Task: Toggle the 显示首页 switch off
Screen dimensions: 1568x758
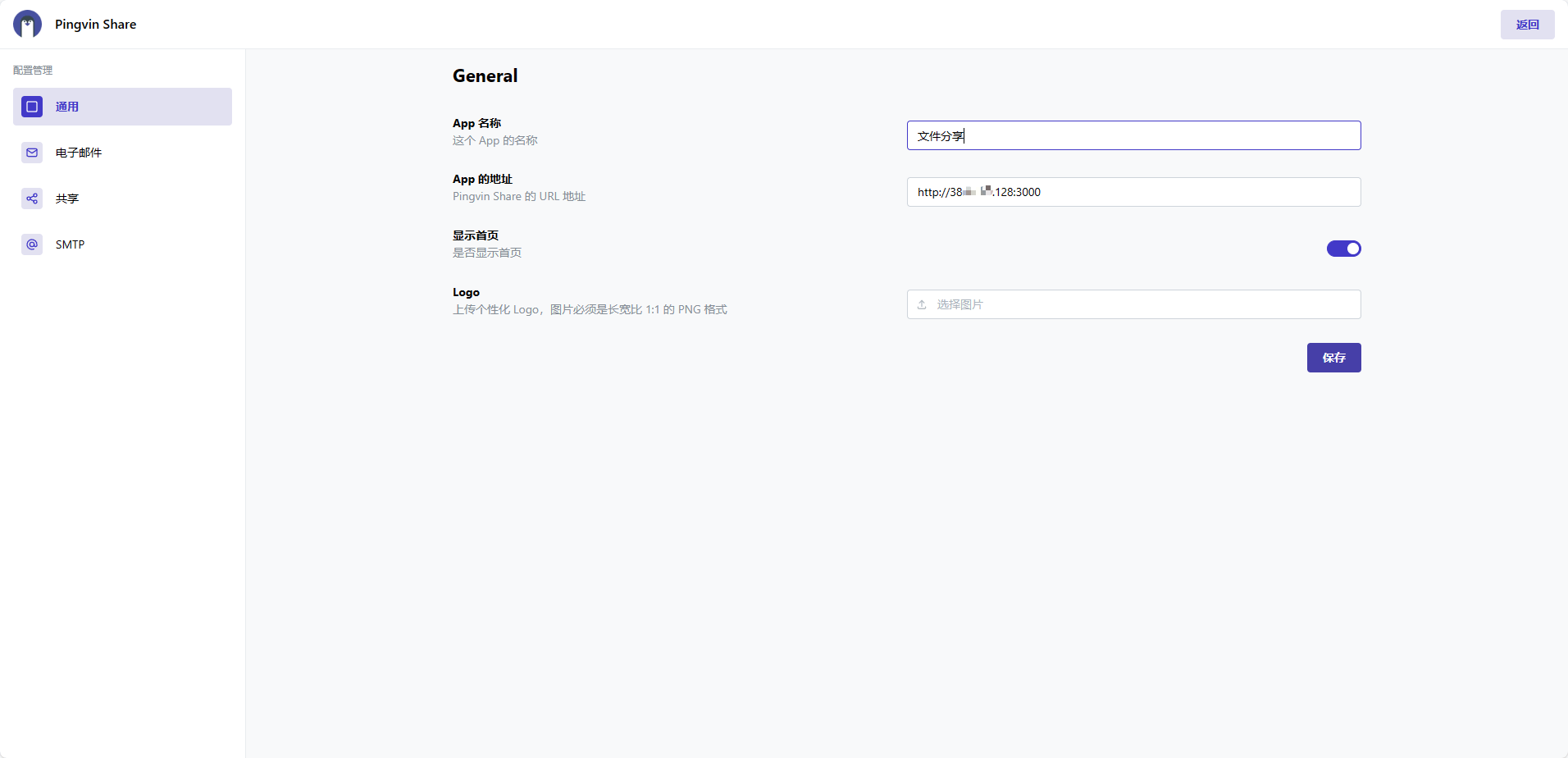Action: (1343, 249)
